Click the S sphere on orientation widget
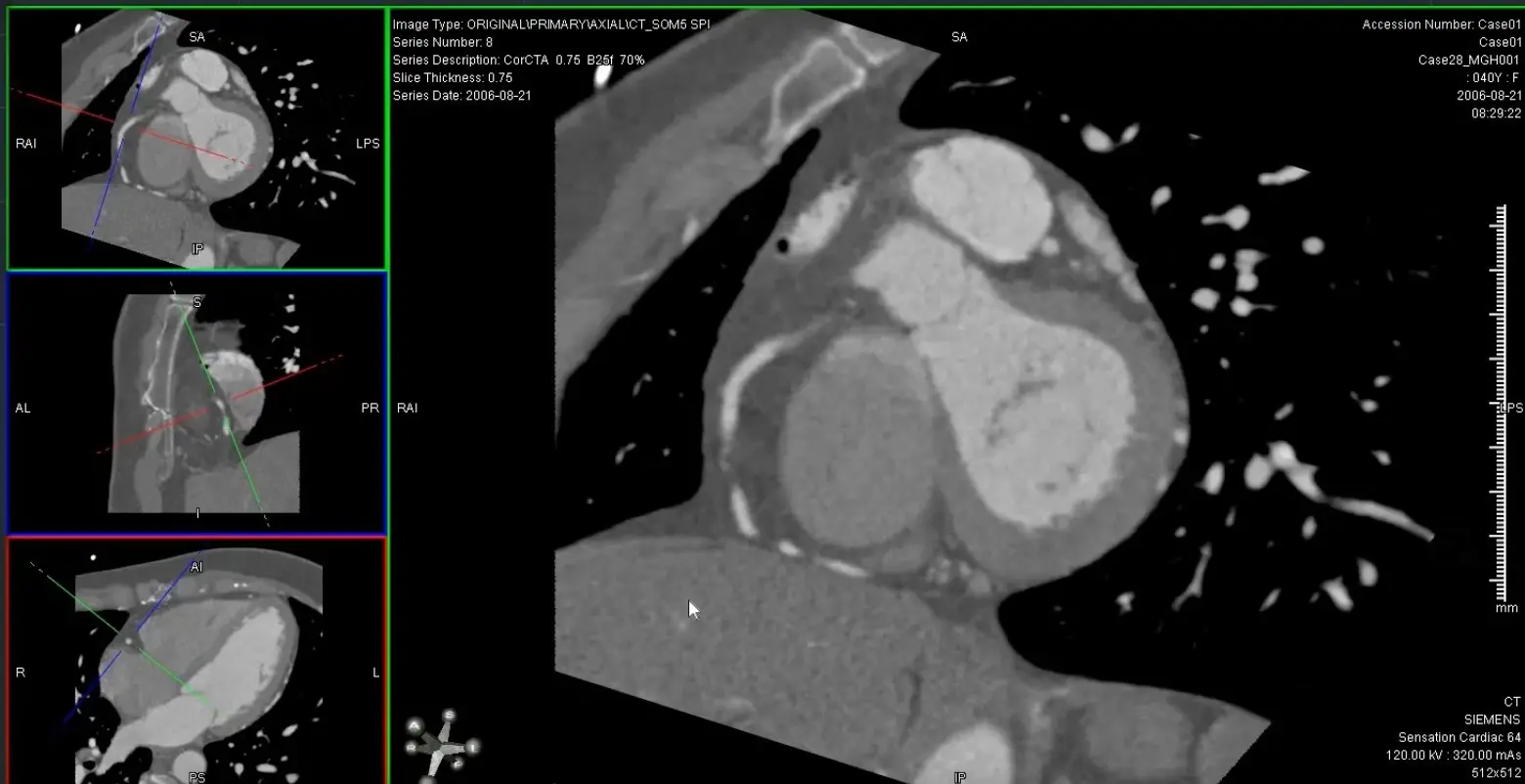This screenshot has height=784, width=1525. 449,716
